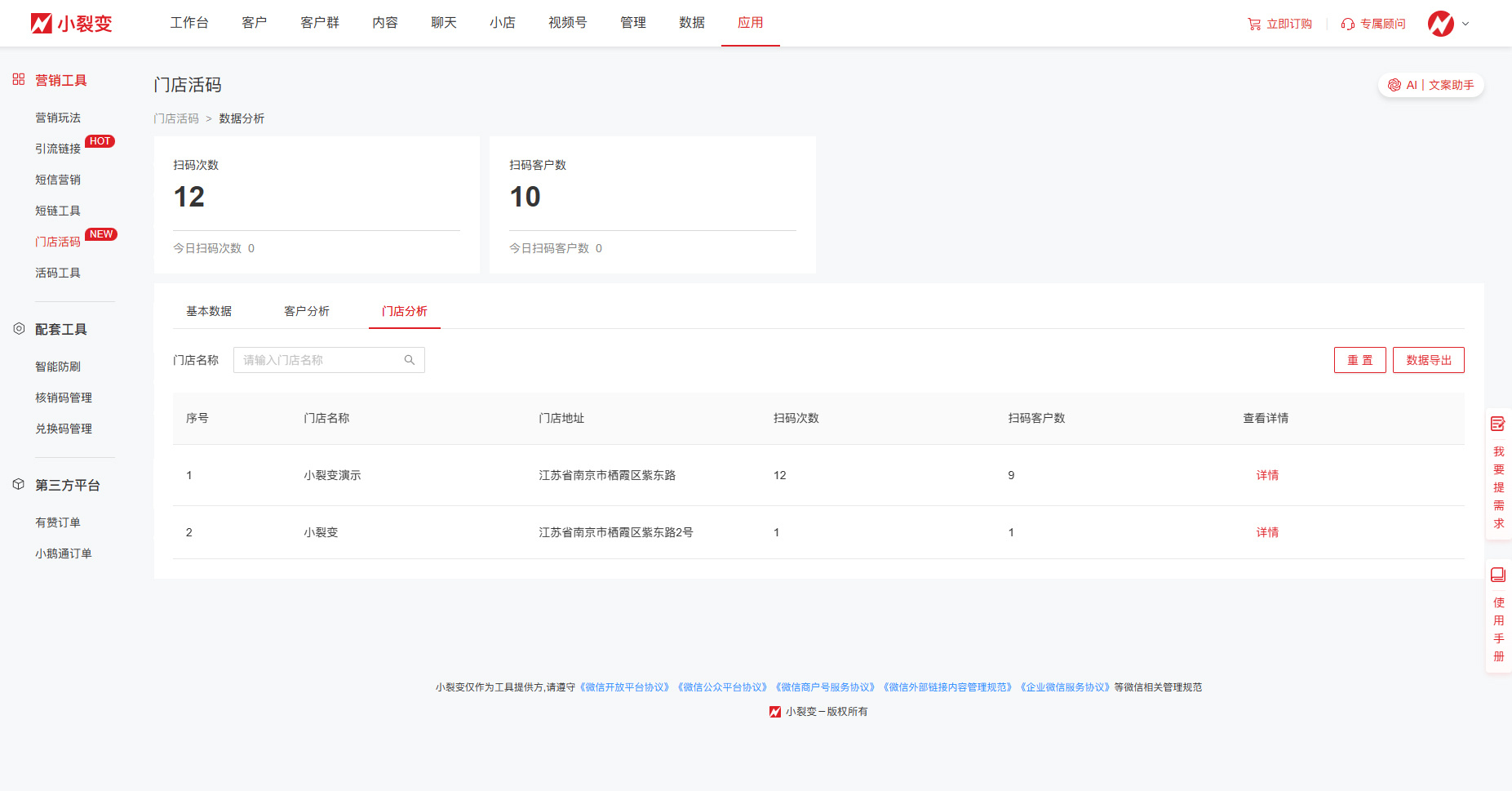Open the 我要提需求 feedback icon
The height and width of the screenshot is (791, 1512).
click(x=1498, y=424)
